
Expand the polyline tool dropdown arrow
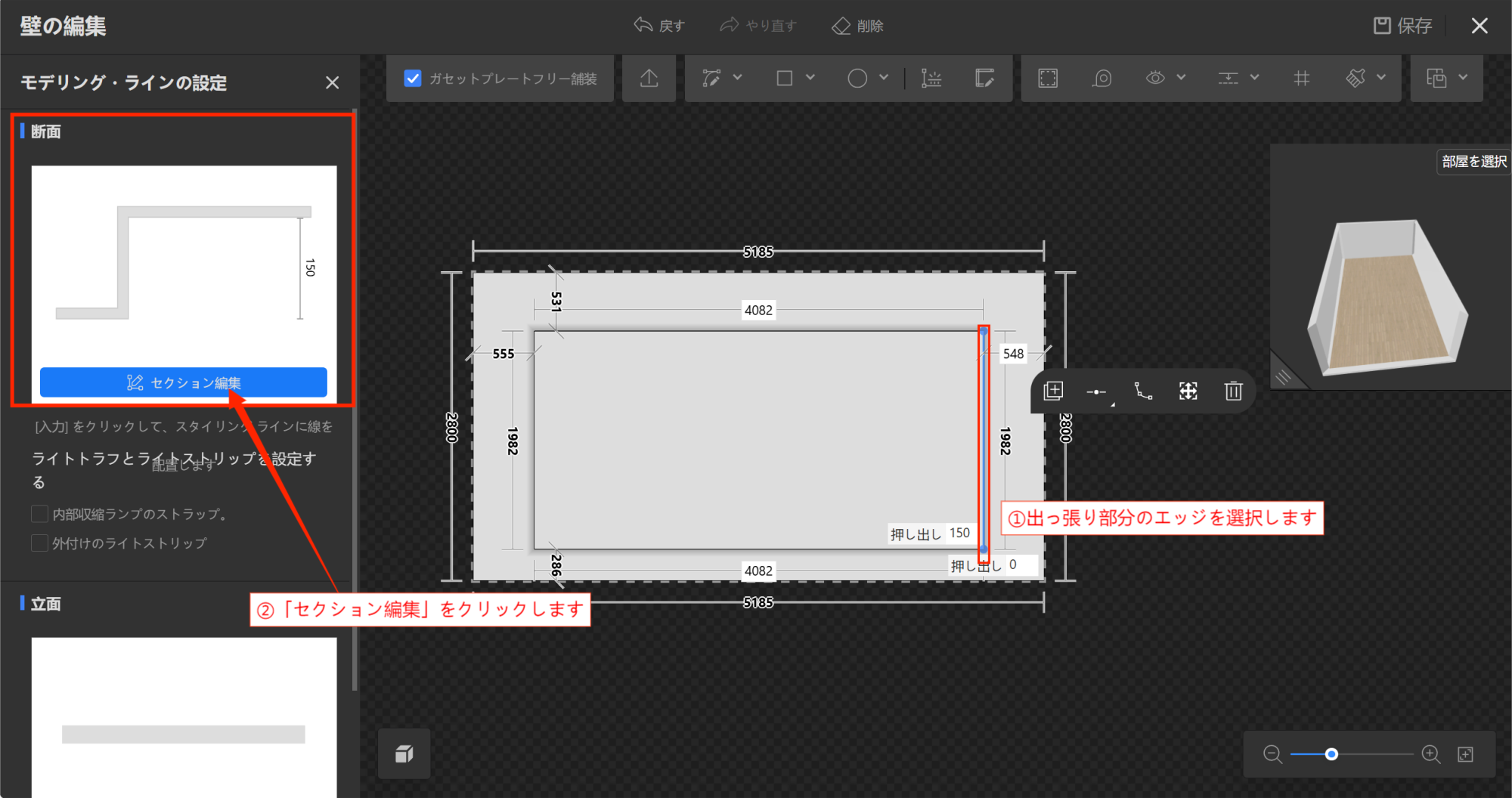[x=738, y=77]
